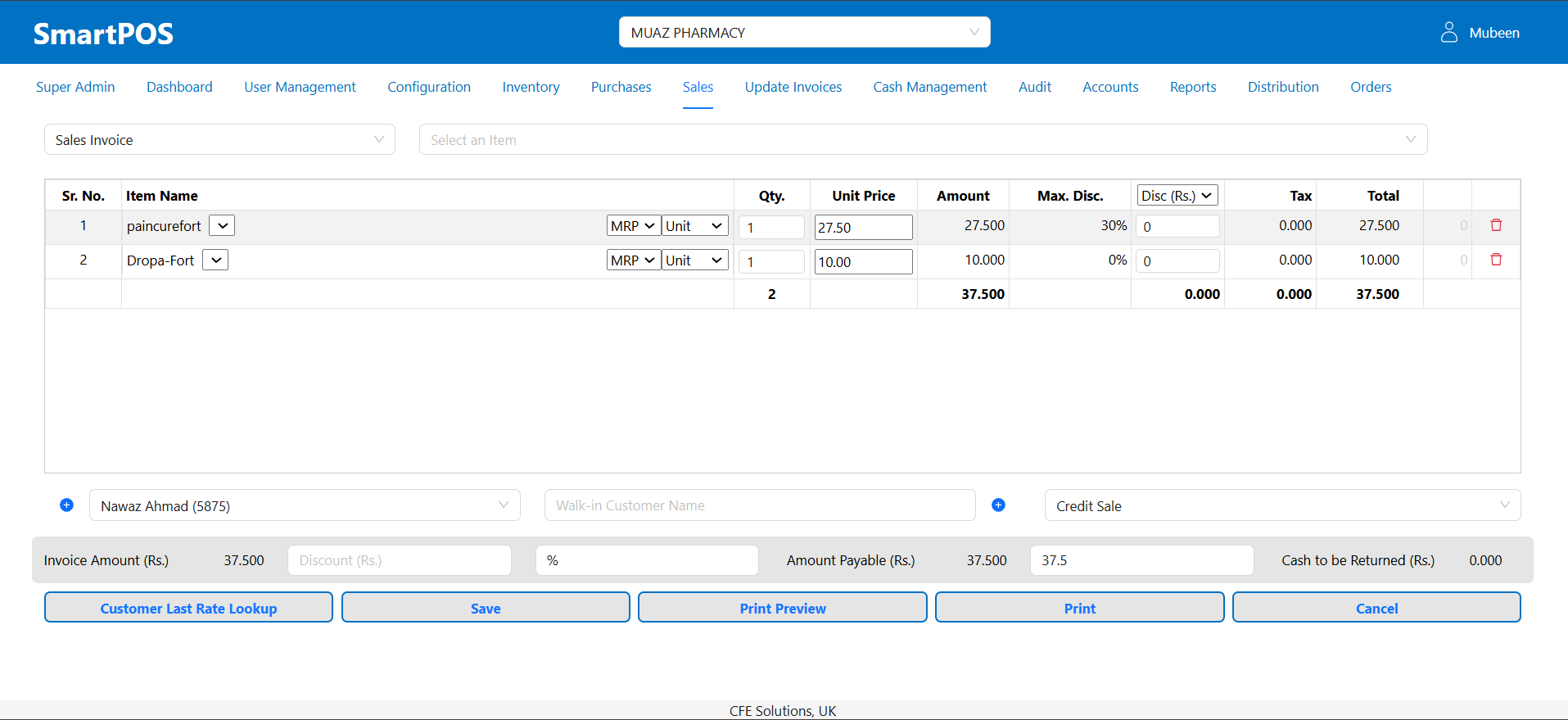Change the Disc (Rs.) column header dropdown
This screenshot has height=720, width=1568.
click(x=1177, y=195)
